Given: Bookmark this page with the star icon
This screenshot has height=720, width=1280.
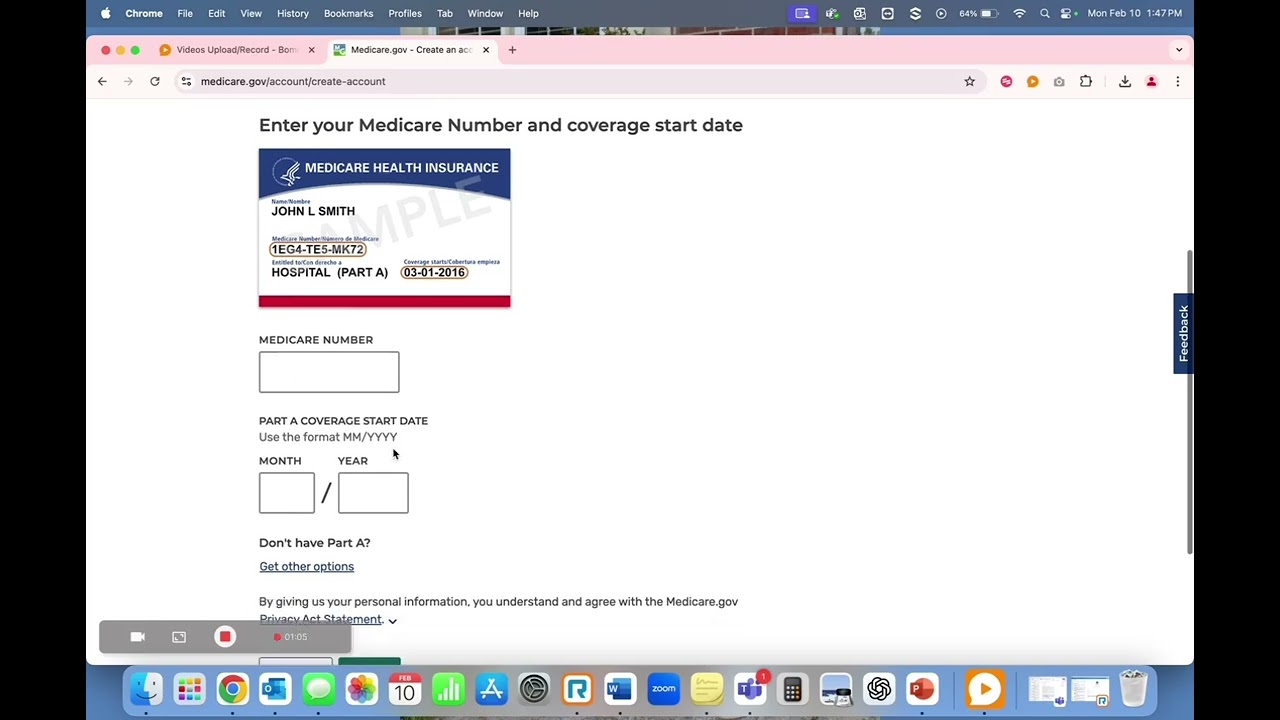Looking at the screenshot, I should pos(969,81).
